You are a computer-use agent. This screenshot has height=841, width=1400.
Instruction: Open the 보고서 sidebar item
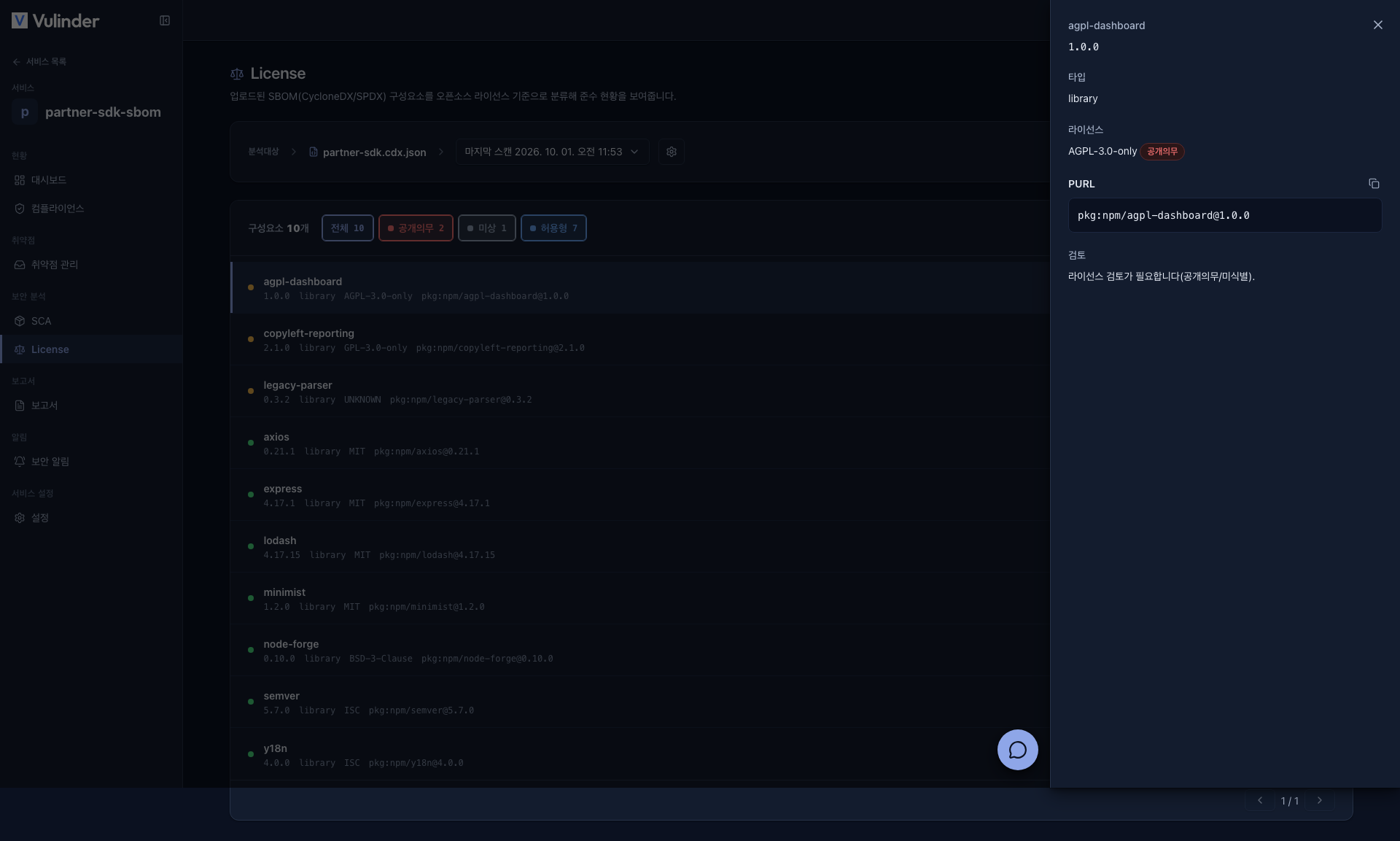tap(91, 406)
